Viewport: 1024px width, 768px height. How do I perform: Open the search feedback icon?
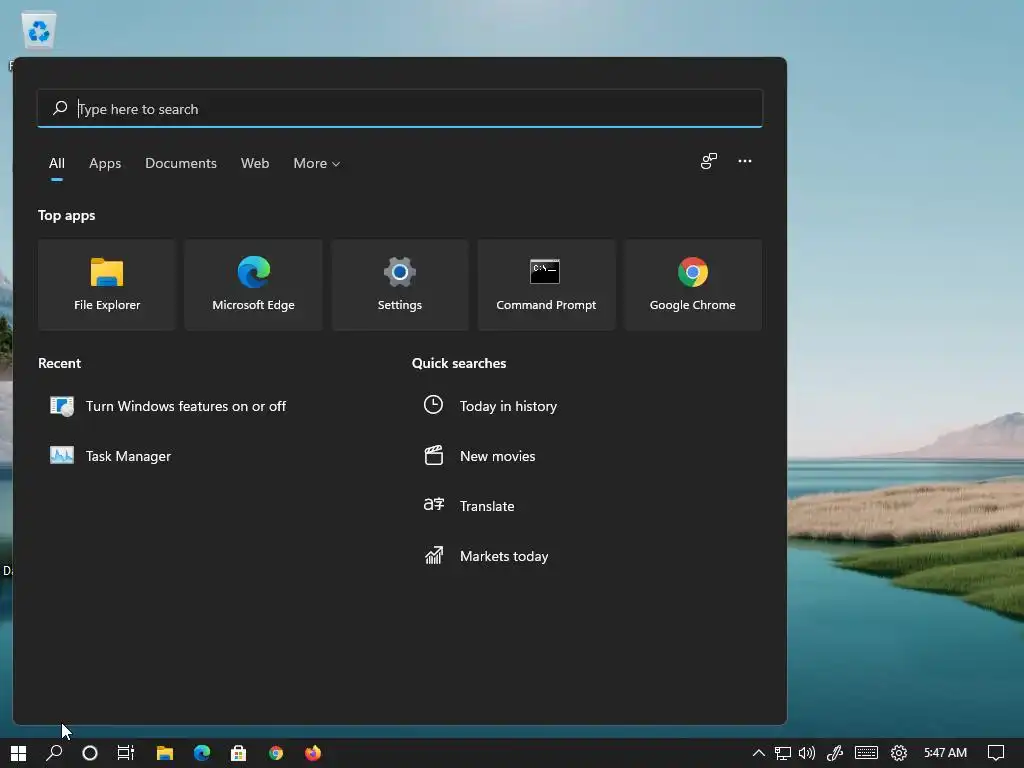pos(709,161)
